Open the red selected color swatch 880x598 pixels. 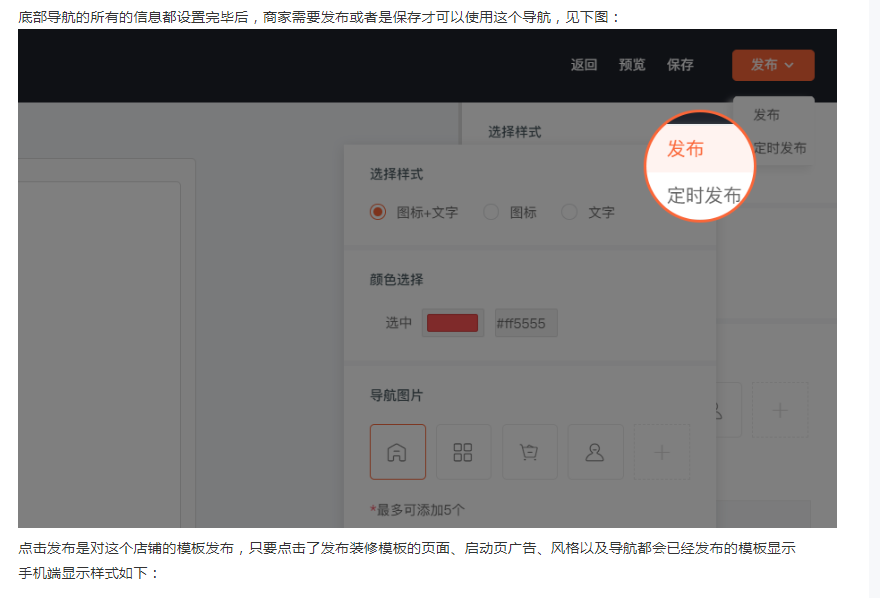pyautogui.click(x=452, y=323)
